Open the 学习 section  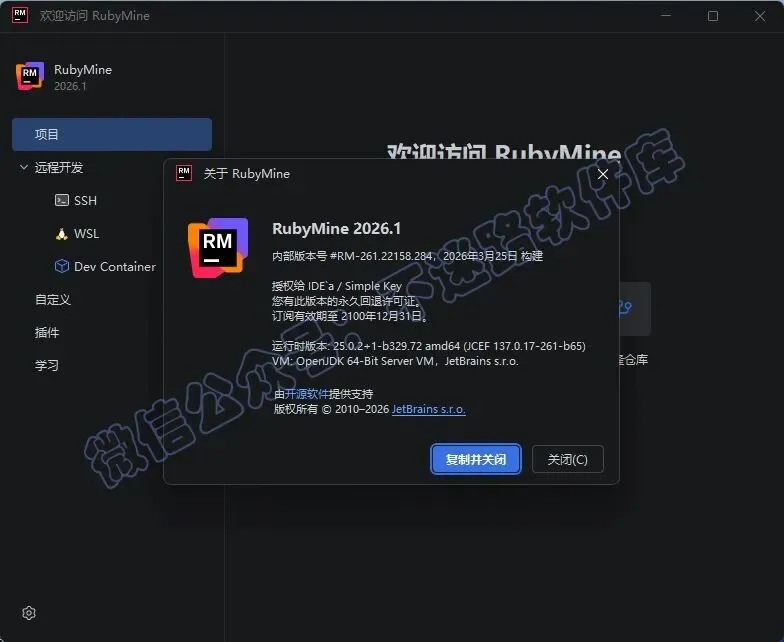[x=46, y=366]
